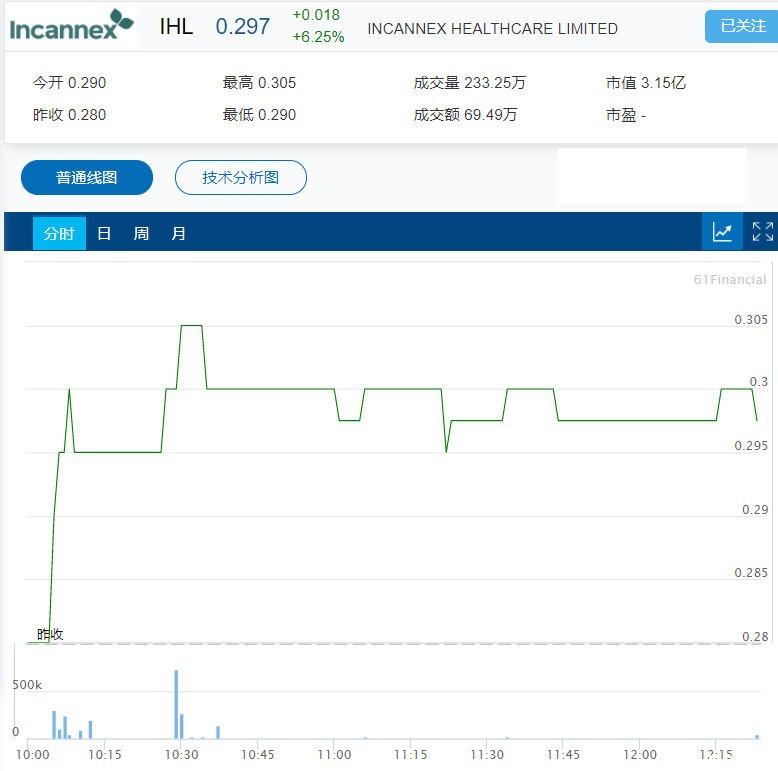Click the 最高 0.305 high value
The width and height of the screenshot is (778, 771).
(259, 83)
